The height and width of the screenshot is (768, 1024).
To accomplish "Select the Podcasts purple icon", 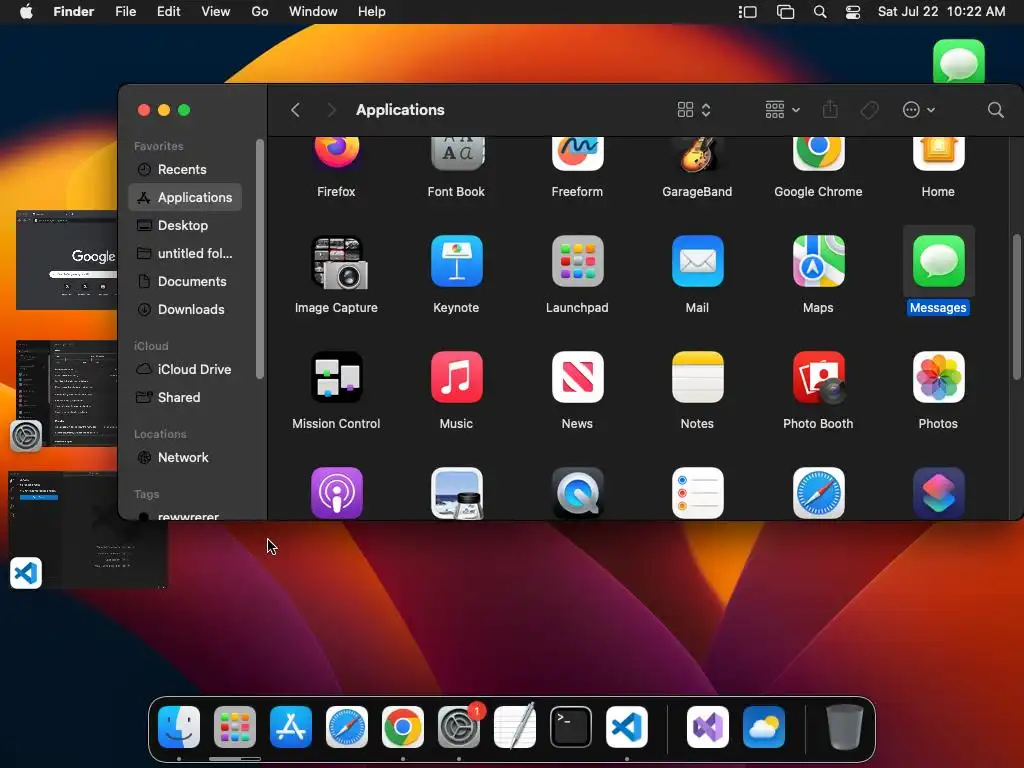I will click(336, 493).
